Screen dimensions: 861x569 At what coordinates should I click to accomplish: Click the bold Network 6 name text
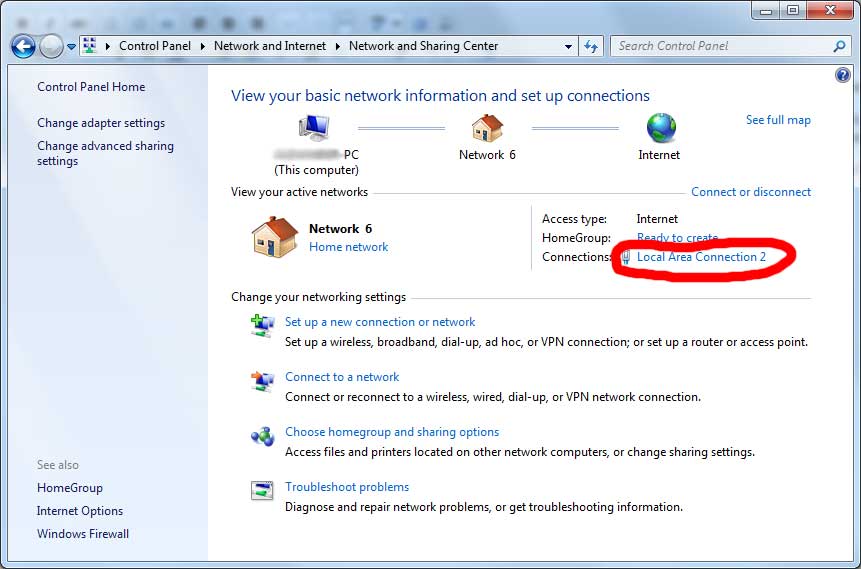[340, 228]
